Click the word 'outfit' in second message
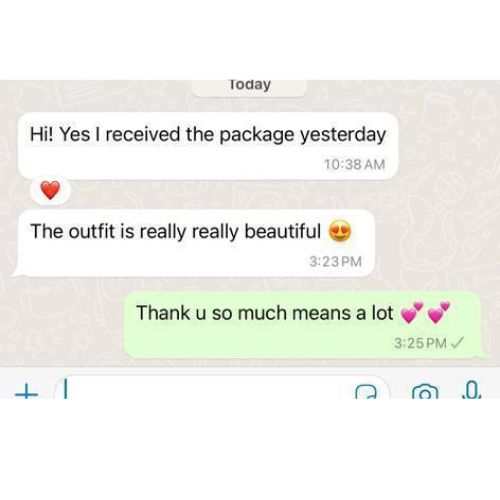This screenshot has width=500, height=500. coord(92,231)
